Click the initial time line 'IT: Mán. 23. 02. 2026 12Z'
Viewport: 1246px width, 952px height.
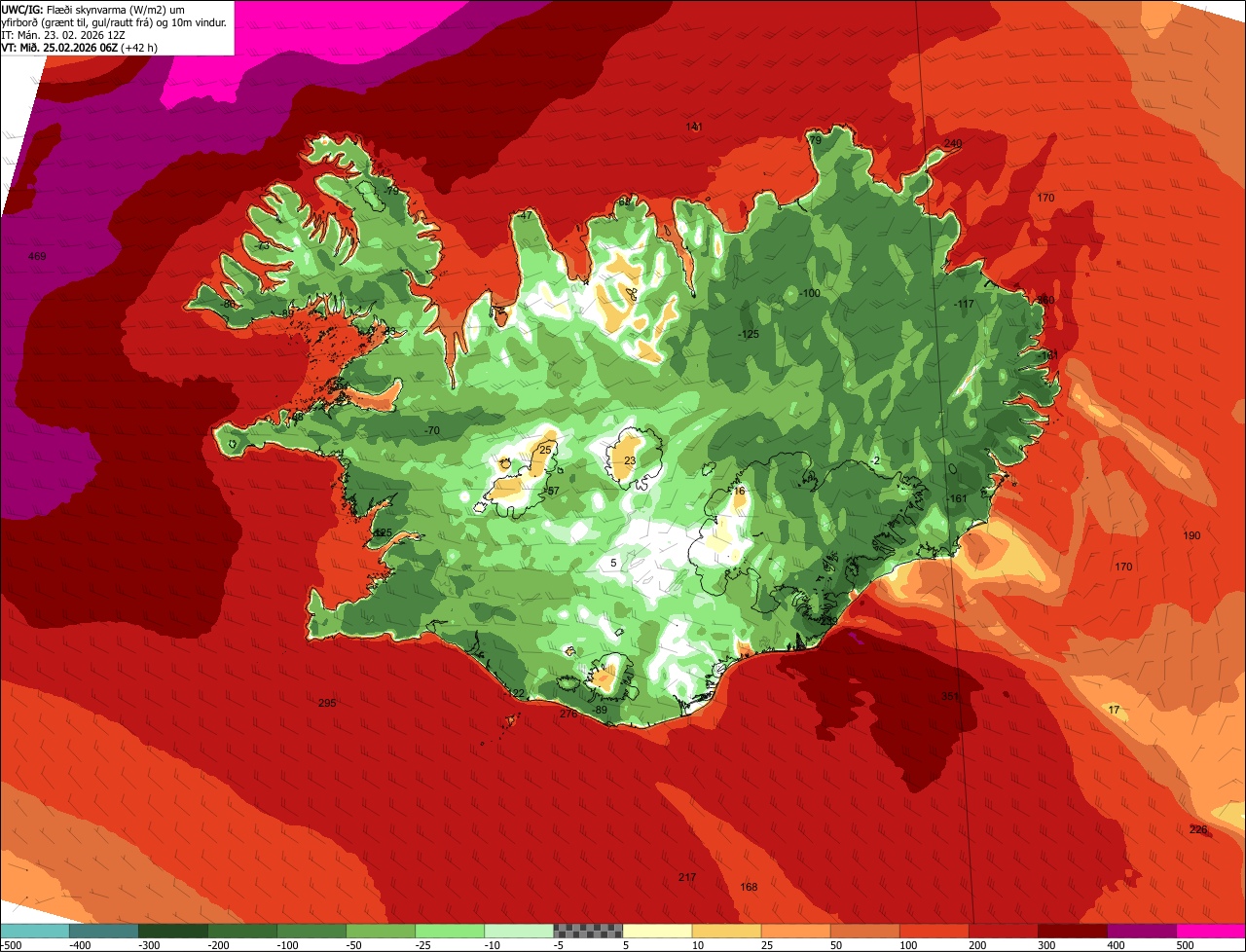[63, 34]
